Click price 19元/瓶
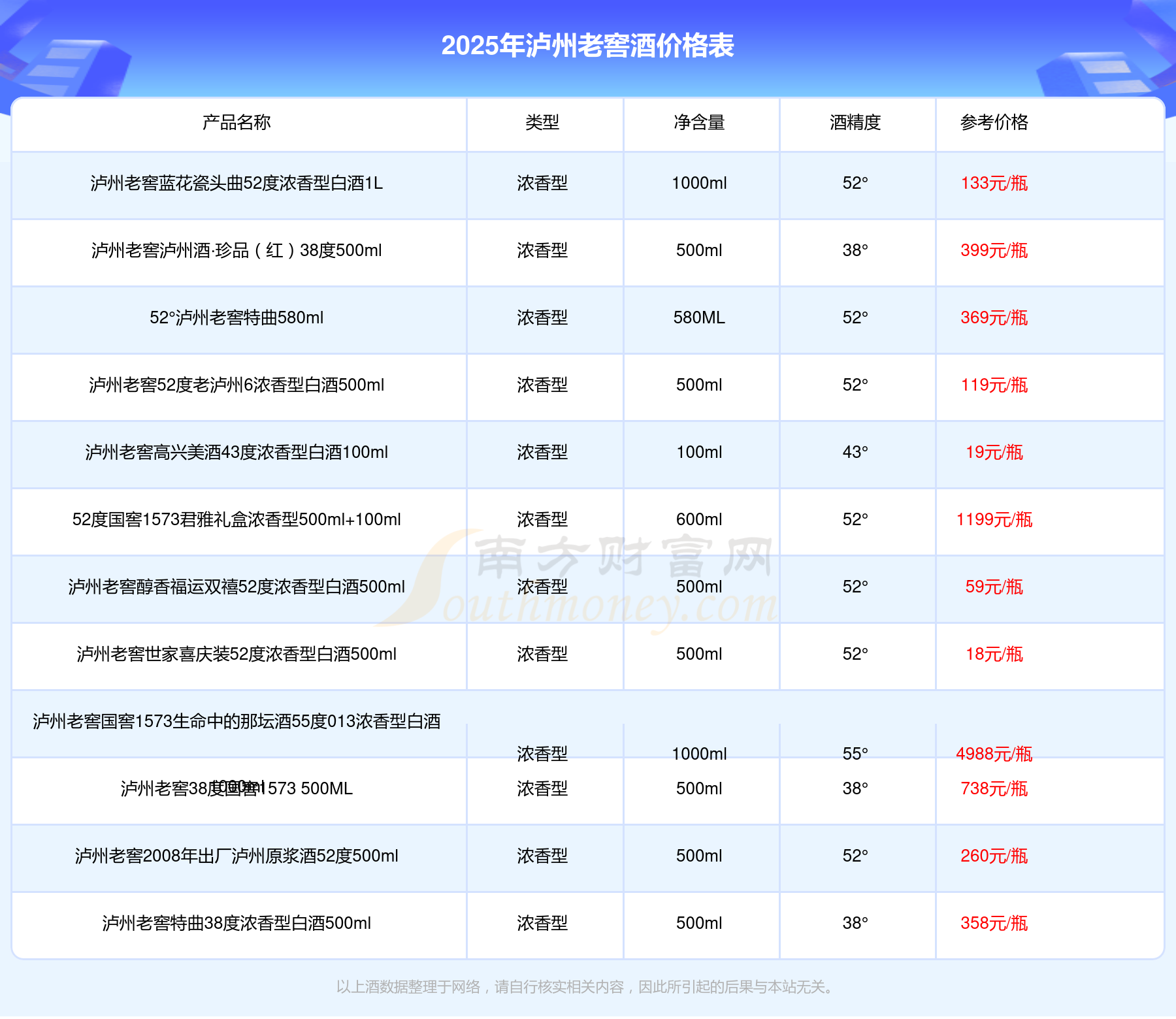This screenshot has height=1019, width=1176. pyautogui.click(x=994, y=452)
